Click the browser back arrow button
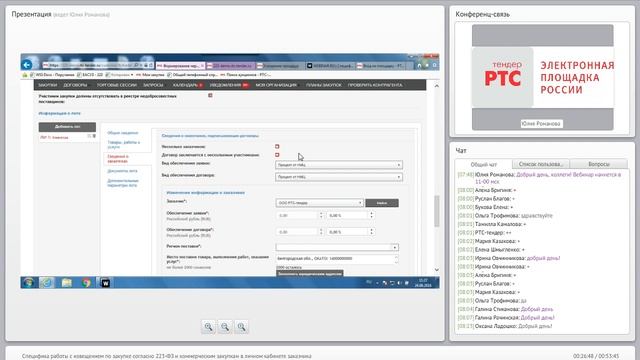The width and height of the screenshot is (640, 360). click(27, 64)
